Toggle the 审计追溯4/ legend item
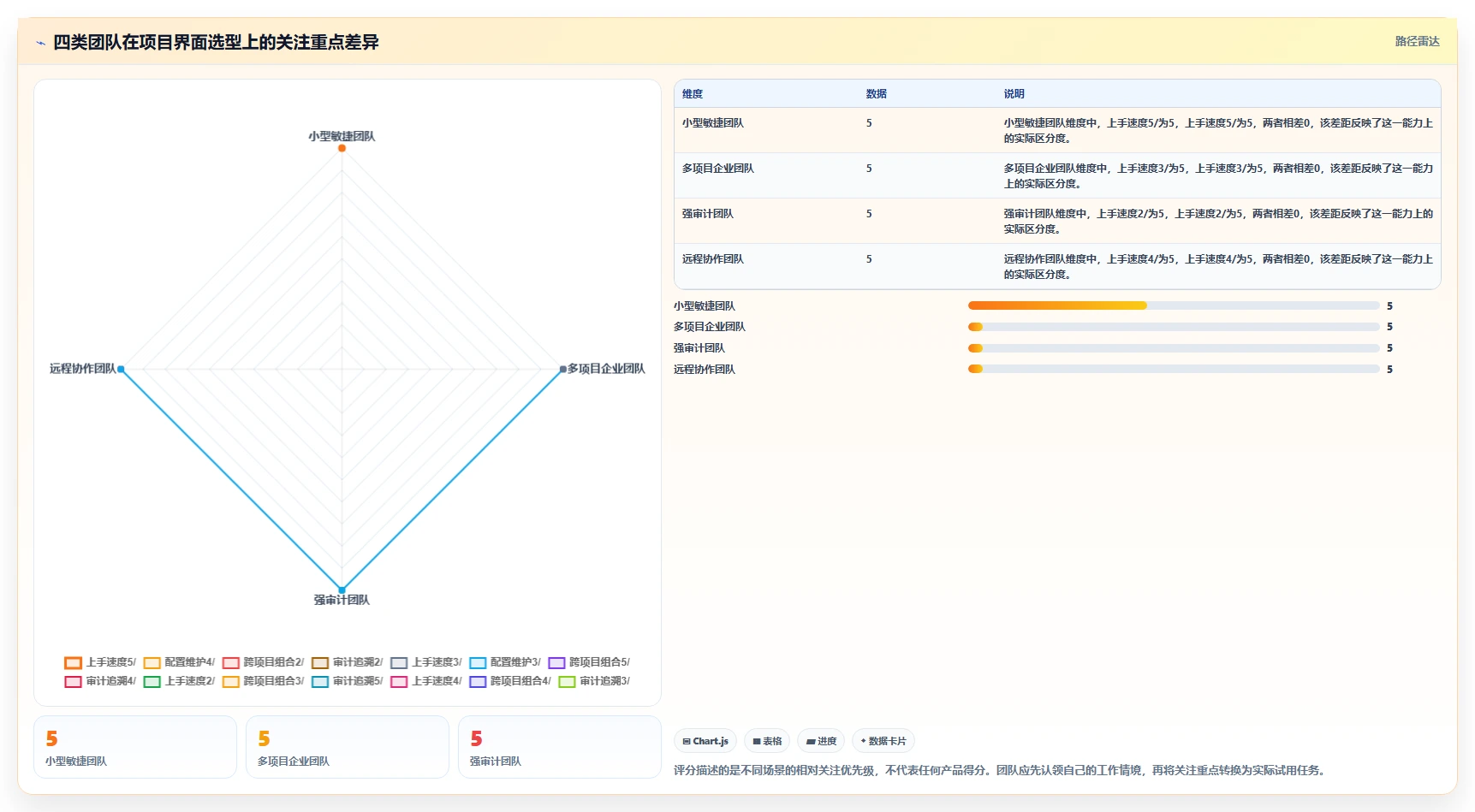Screen dimensions: 1475x812 [x=100, y=681]
